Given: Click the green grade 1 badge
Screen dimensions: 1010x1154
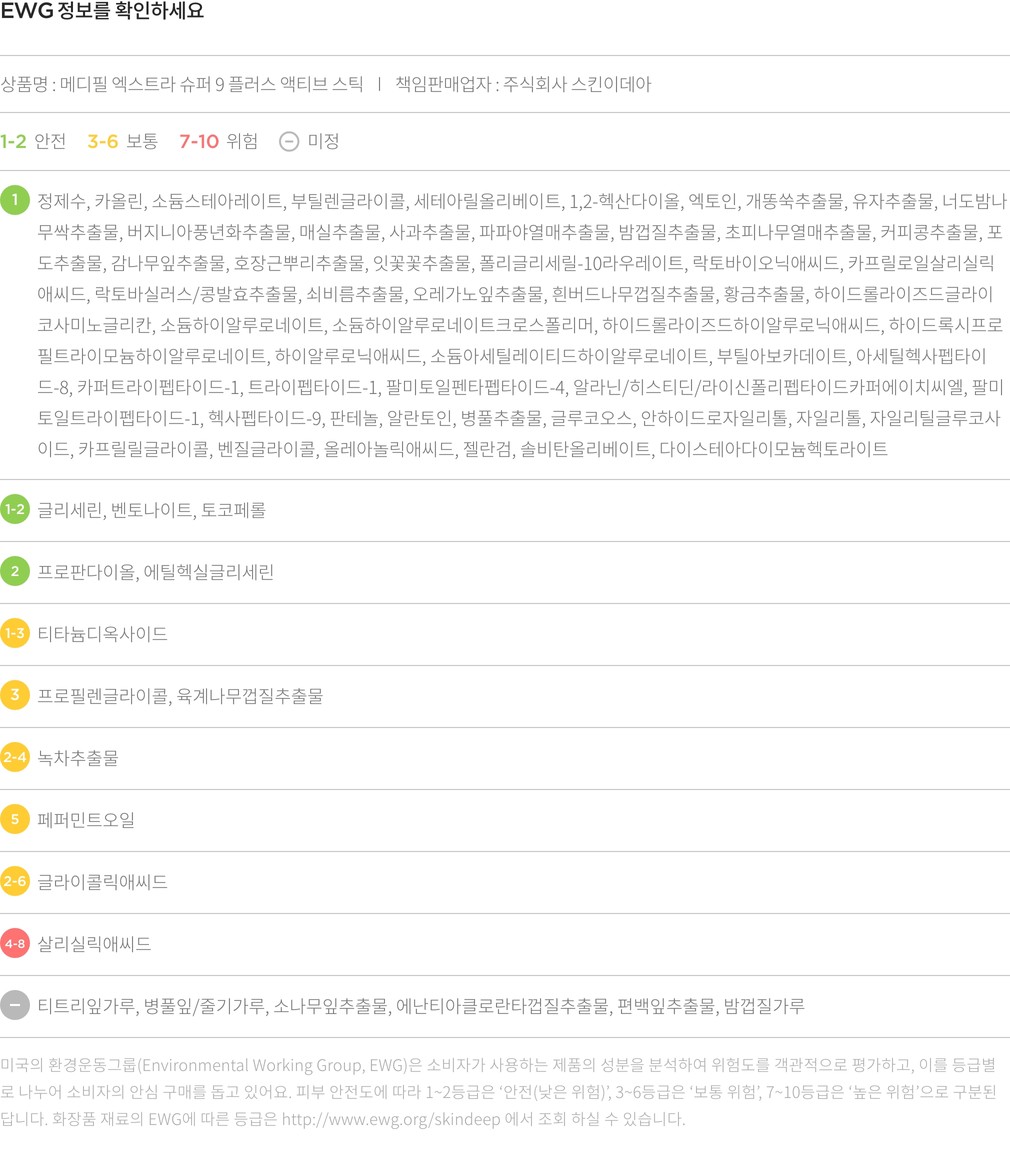Looking at the screenshot, I should 15,200.
